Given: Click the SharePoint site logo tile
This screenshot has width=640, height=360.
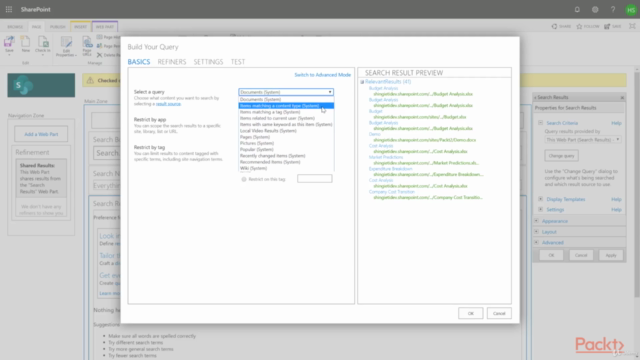Looking at the screenshot, I should click(x=41, y=85).
